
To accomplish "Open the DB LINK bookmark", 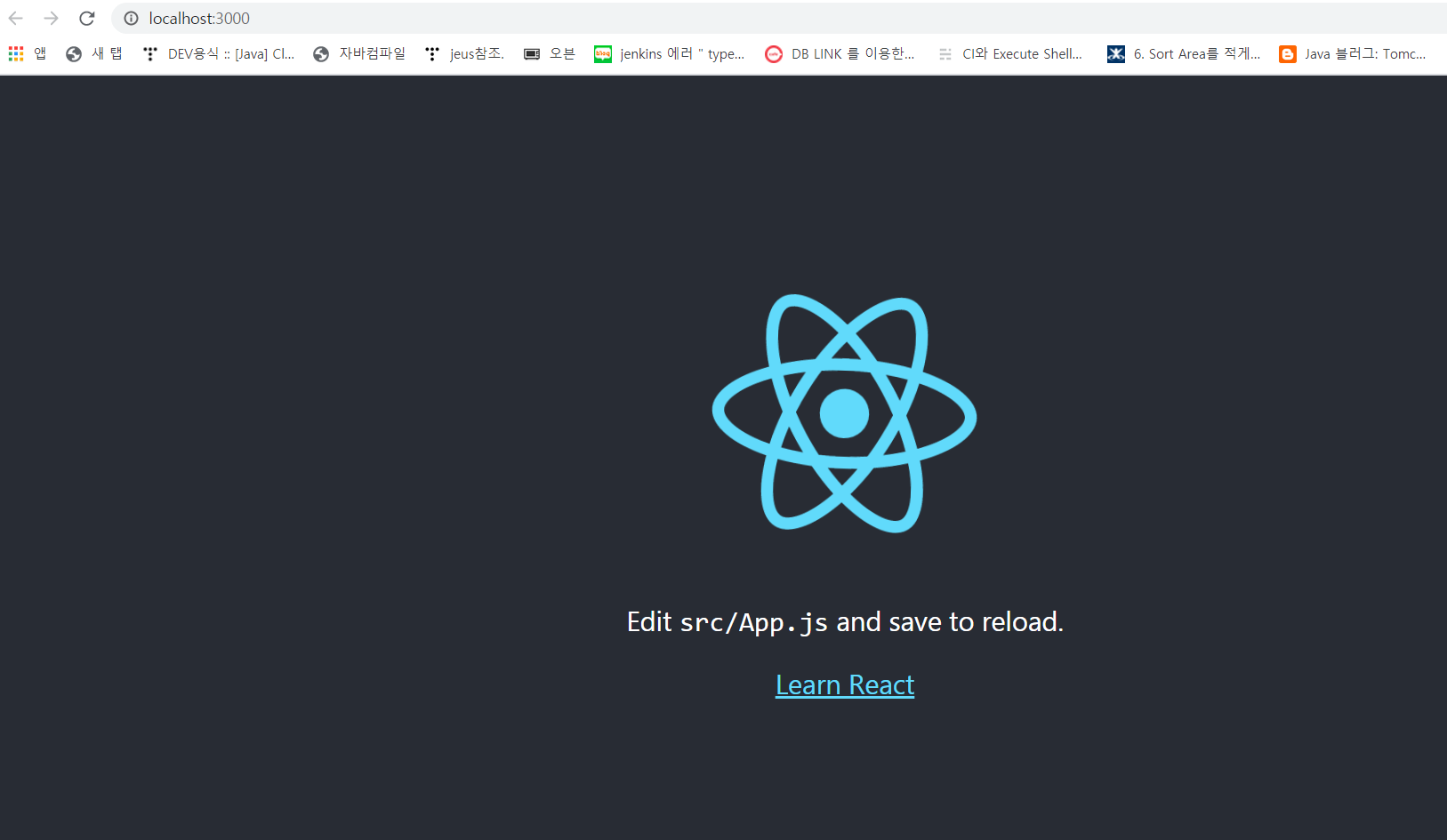I will [840, 54].
